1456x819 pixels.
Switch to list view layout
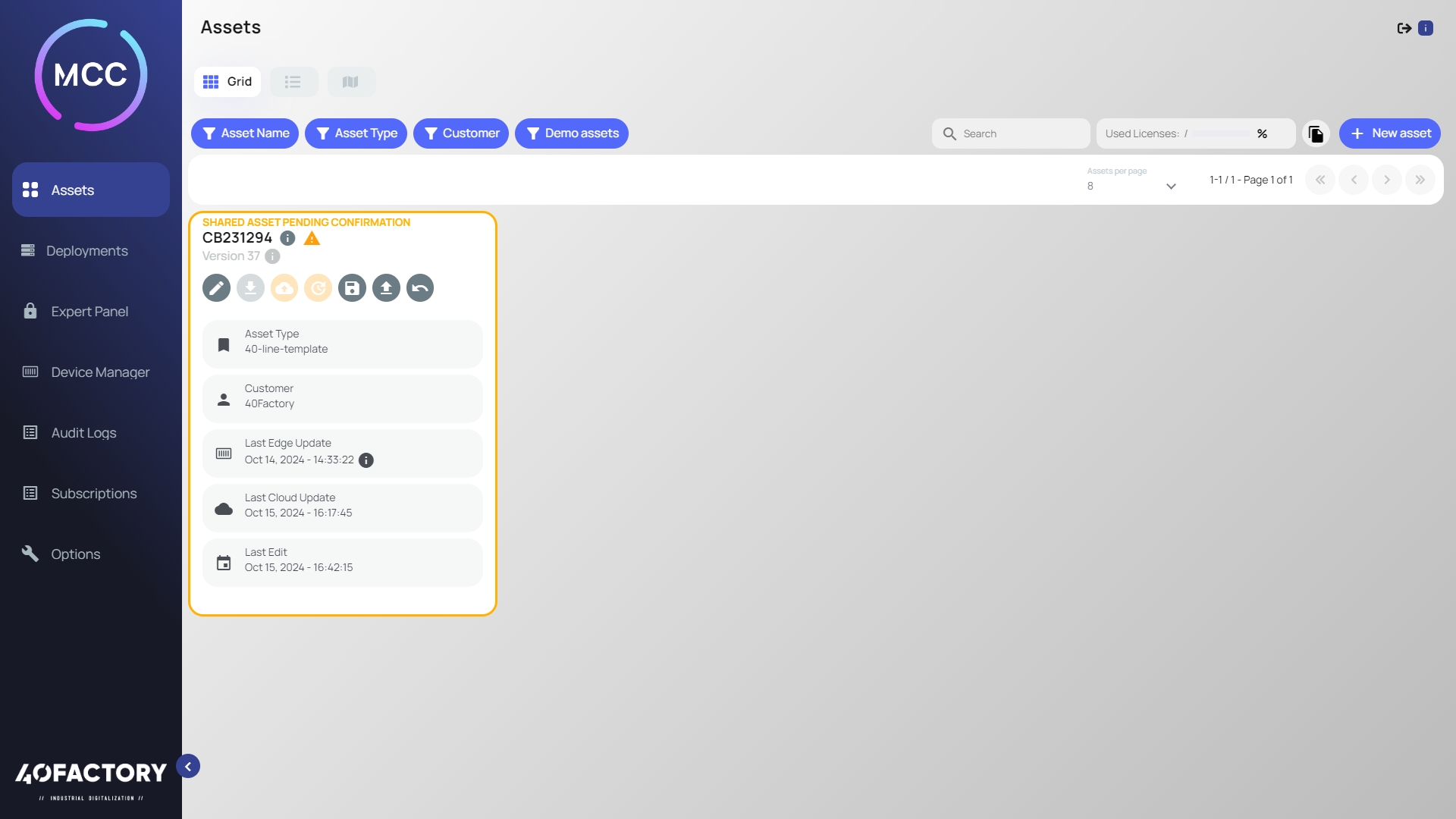pyautogui.click(x=293, y=82)
